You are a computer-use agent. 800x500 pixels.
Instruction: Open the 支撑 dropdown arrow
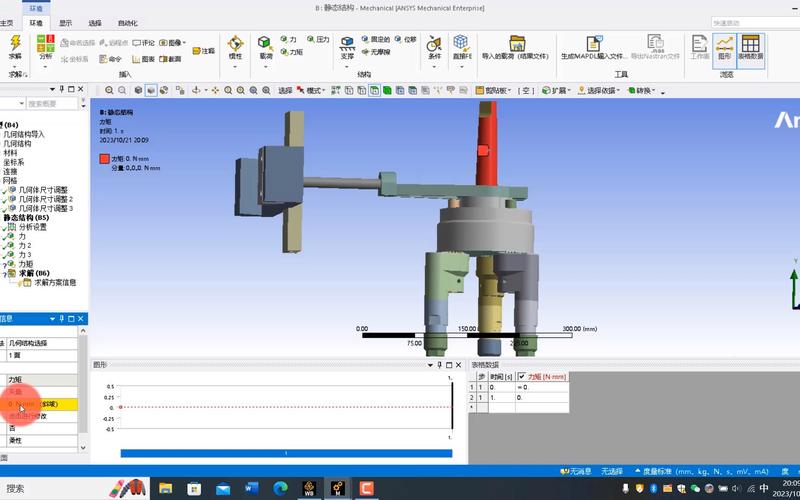tap(347, 66)
